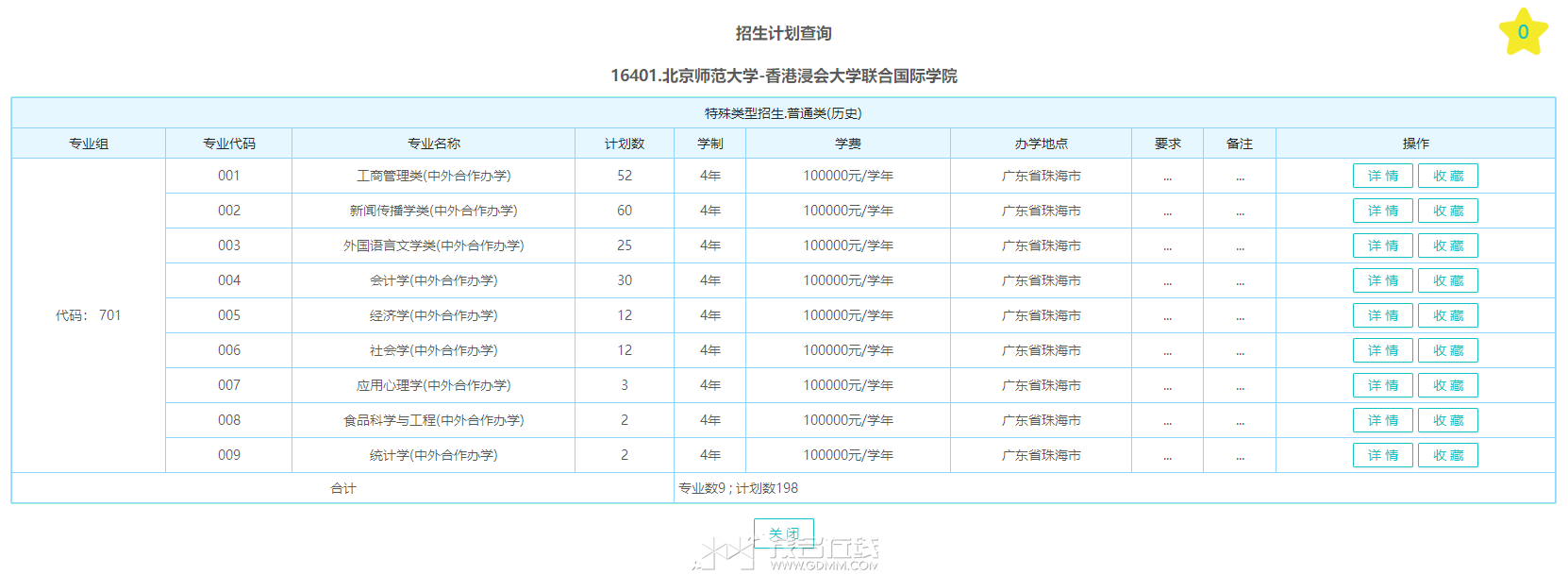Click the 专业名称 column header
This screenshot has width=1568, height=575.
click(434, 144)
